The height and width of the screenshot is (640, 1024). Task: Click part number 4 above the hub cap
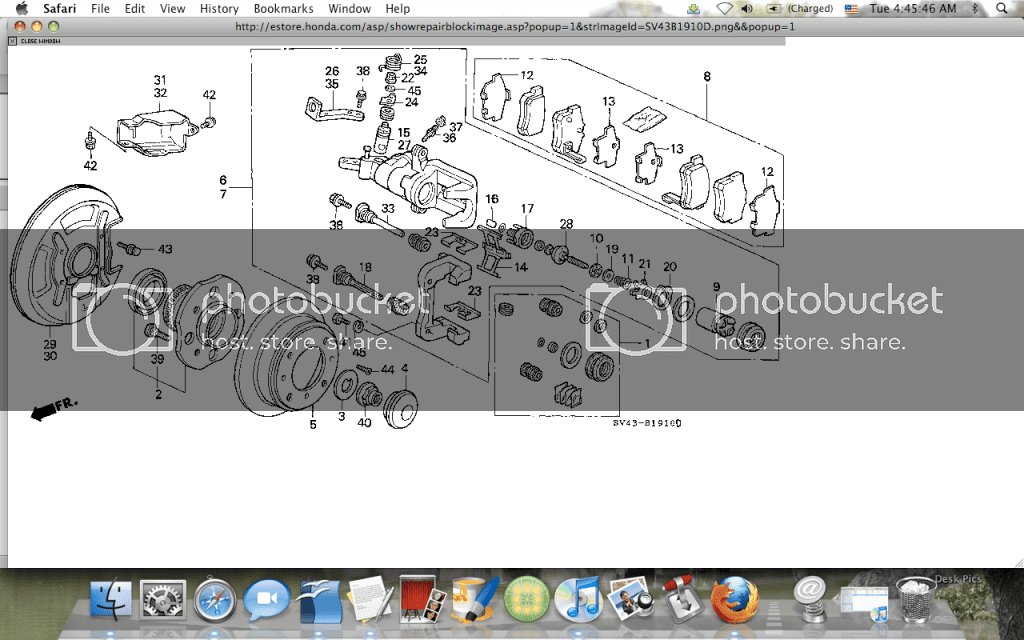[x=404, y=369]
